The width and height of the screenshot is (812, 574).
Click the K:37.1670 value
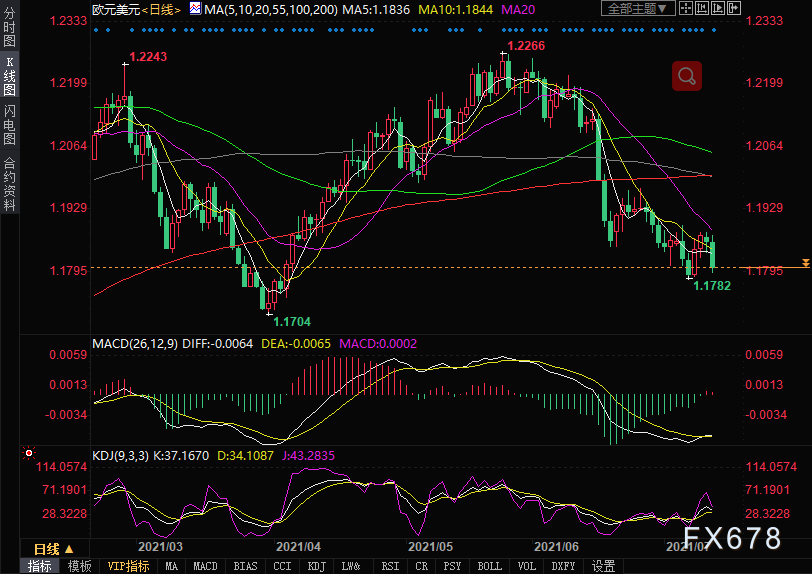[x=181, y=456]
